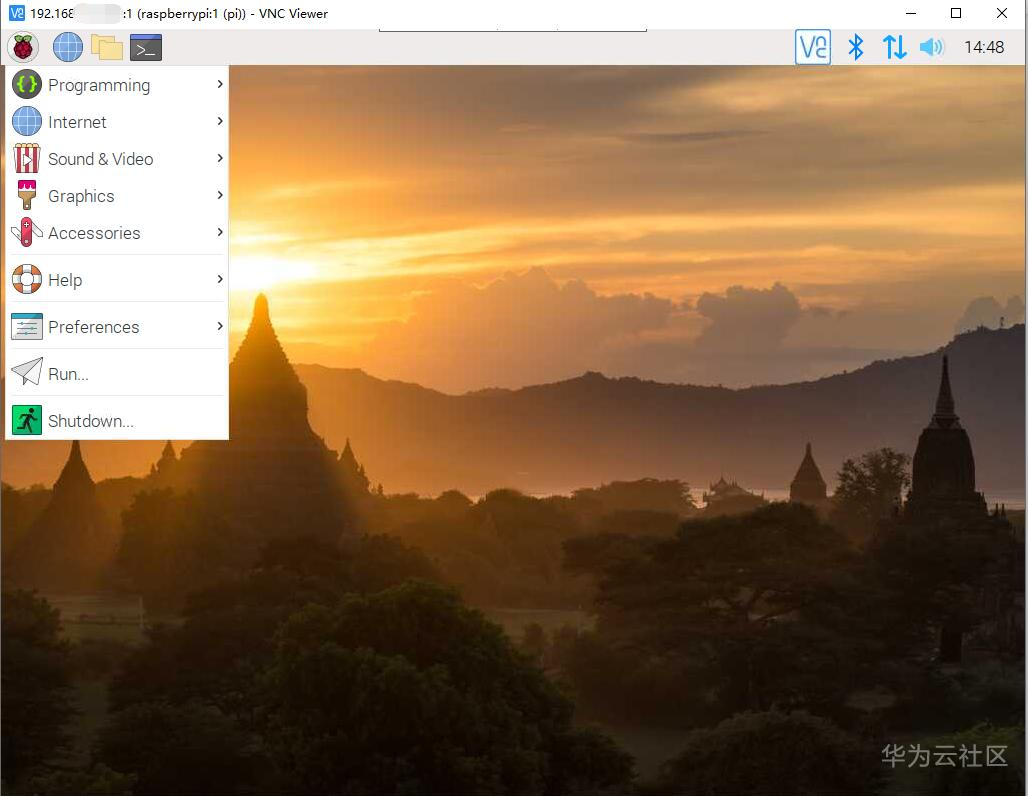The width and height of the screenshot is (1028, 796).
Task: Open the Preferences submenu
Action: tap(117, 327)
